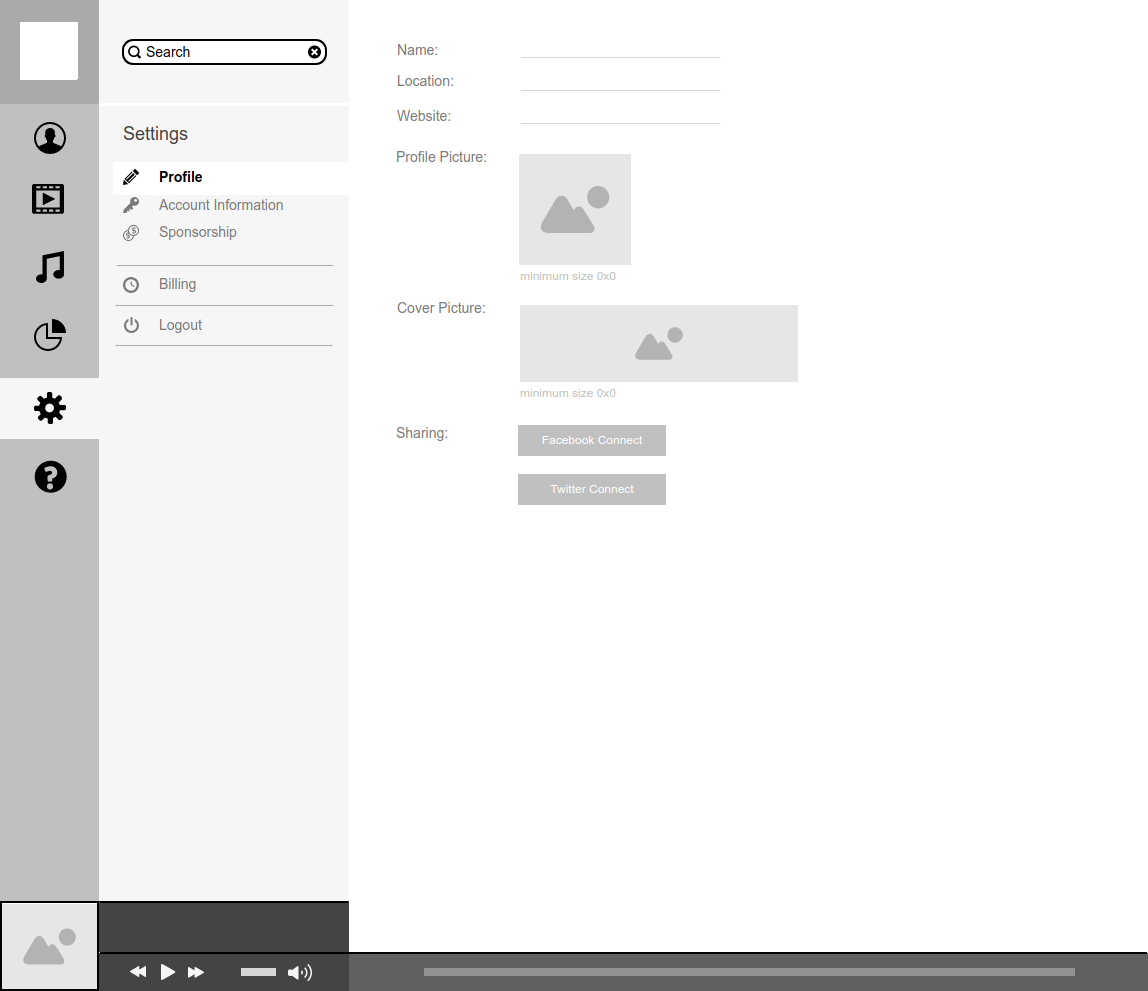Open the pie chart statistics icon
Screen dimensions: 1148x991
(50, 335)
